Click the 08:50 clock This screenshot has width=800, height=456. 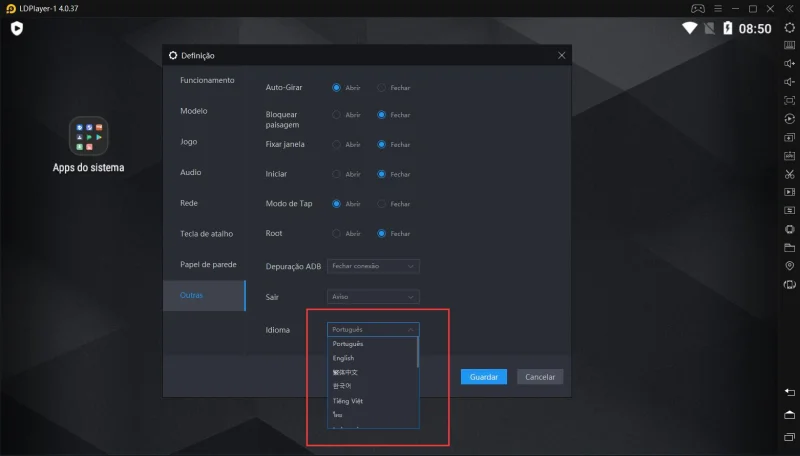click(x=755, y=29)
